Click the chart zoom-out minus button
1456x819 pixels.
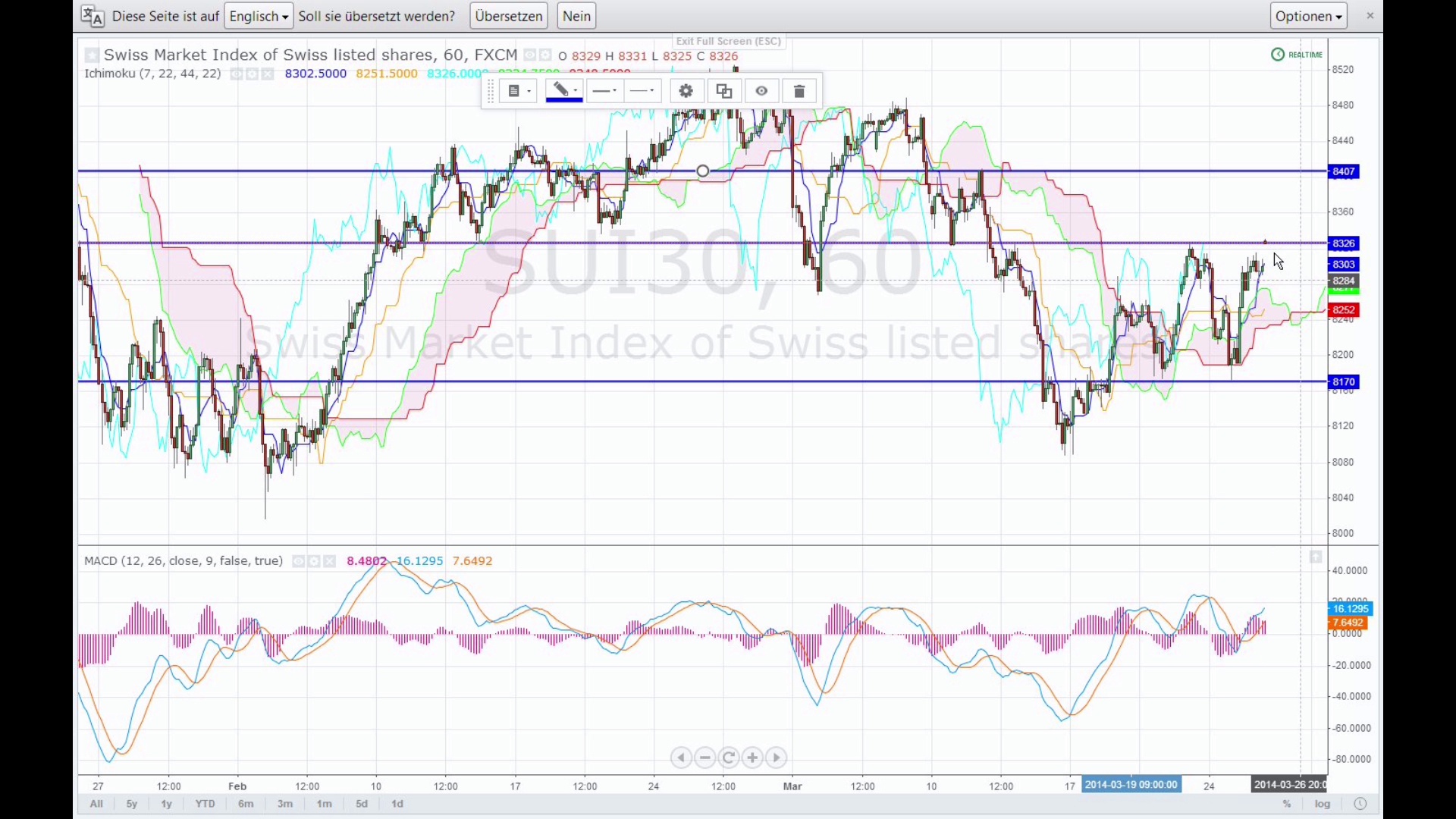coord(705,758)
